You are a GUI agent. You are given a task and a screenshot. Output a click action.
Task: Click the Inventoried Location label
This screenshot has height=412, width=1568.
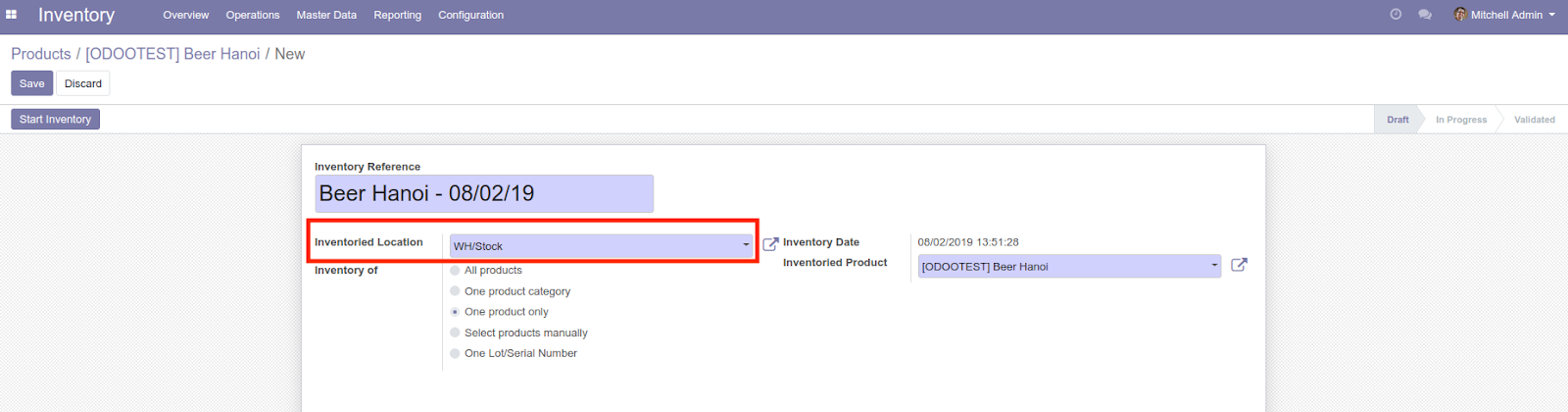click(368, 242)
